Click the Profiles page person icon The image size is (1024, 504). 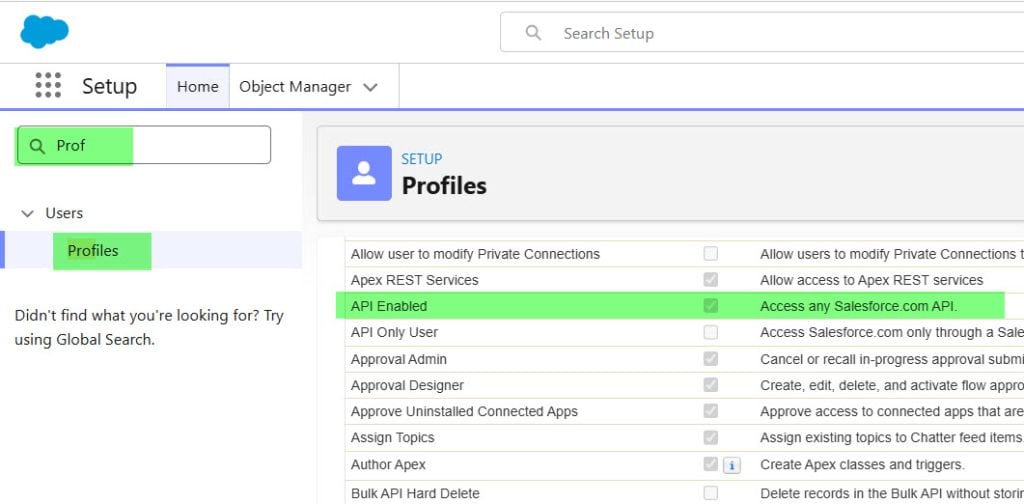click(364, 173)
